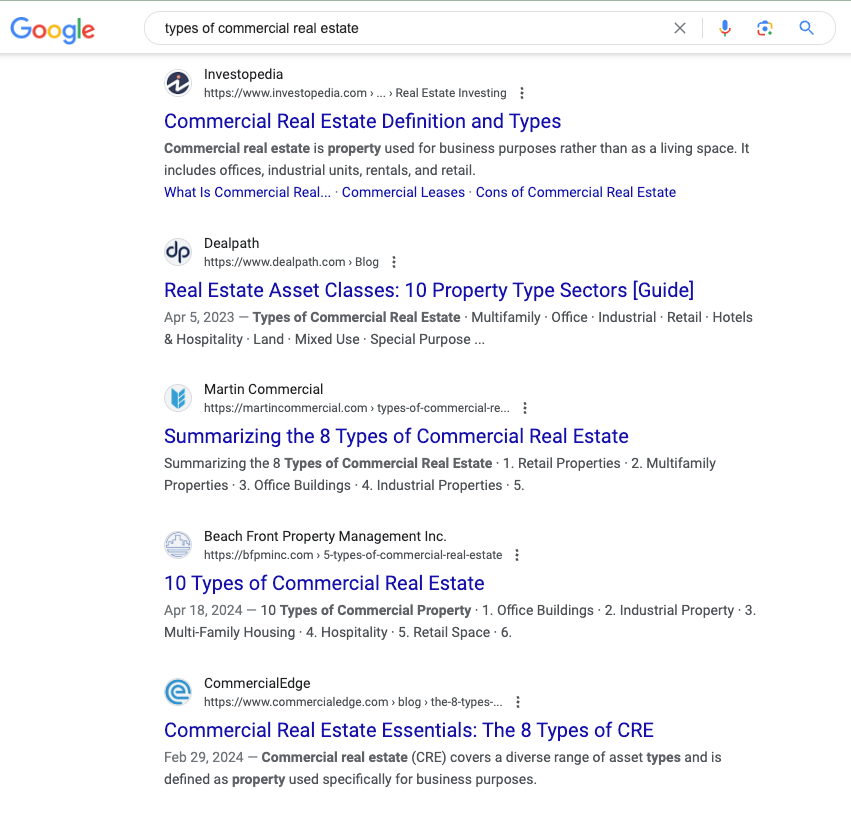Image resolution: width=851 pixels, height=816 pixels.
Task: Open Summarizing the 8 Types link
Action: tap(396, 437)
